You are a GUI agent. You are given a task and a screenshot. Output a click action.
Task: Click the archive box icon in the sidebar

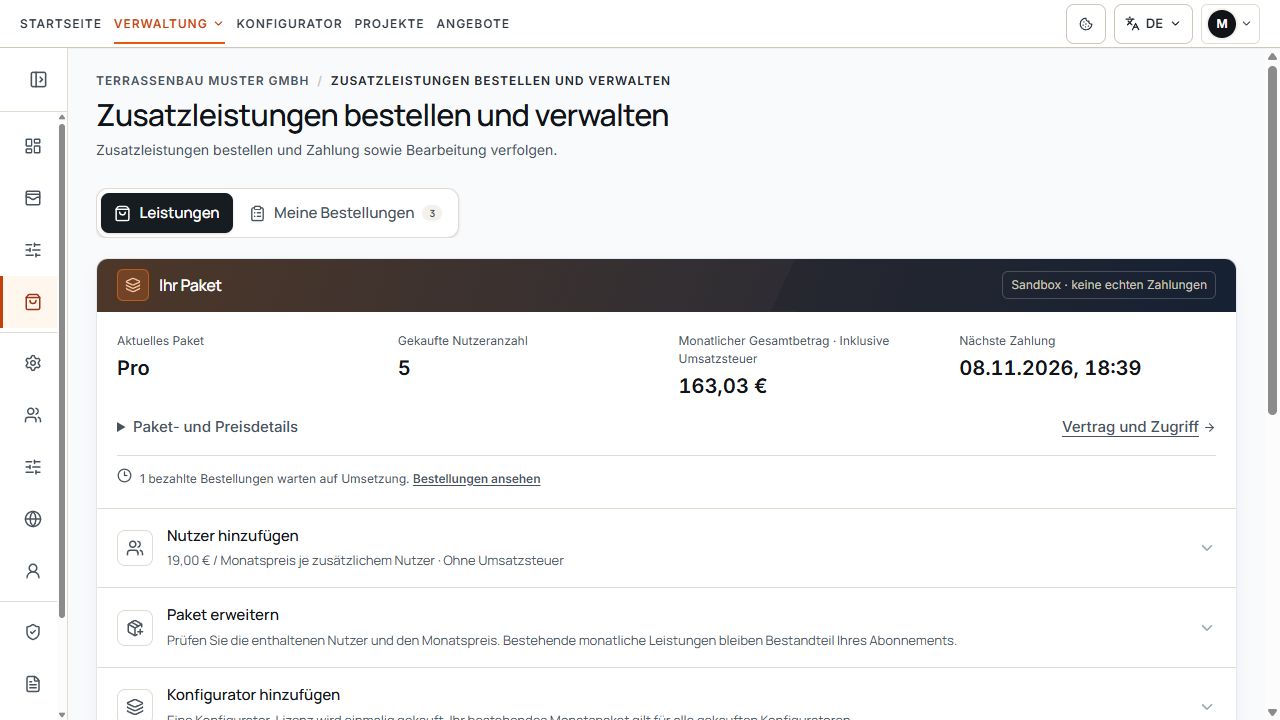coord(33,198)
